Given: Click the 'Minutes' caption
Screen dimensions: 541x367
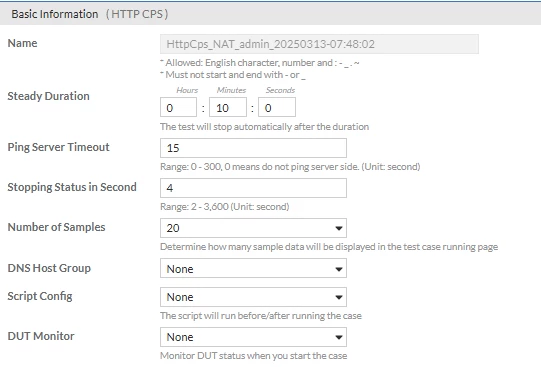Looking at the screenshot, I should tap(231, 90).
